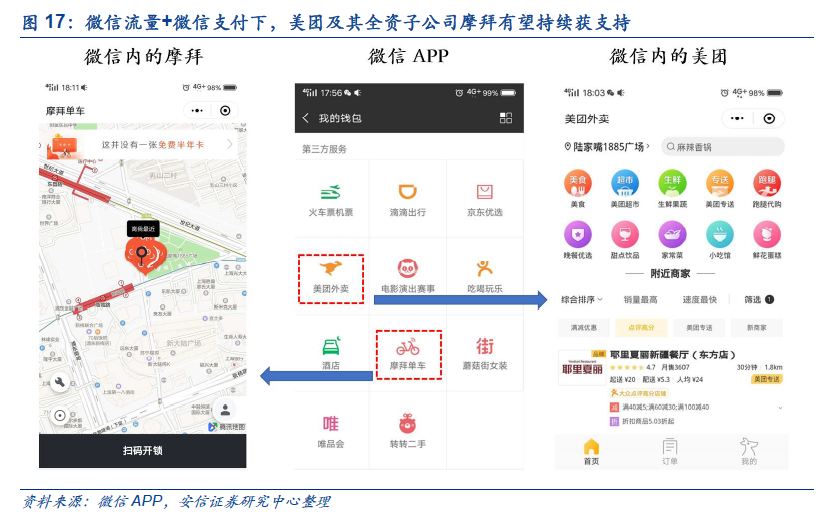Screen dimensions: 835x518
Task: Click 大众点评高分店铺 badge
Action: (638, 393)
